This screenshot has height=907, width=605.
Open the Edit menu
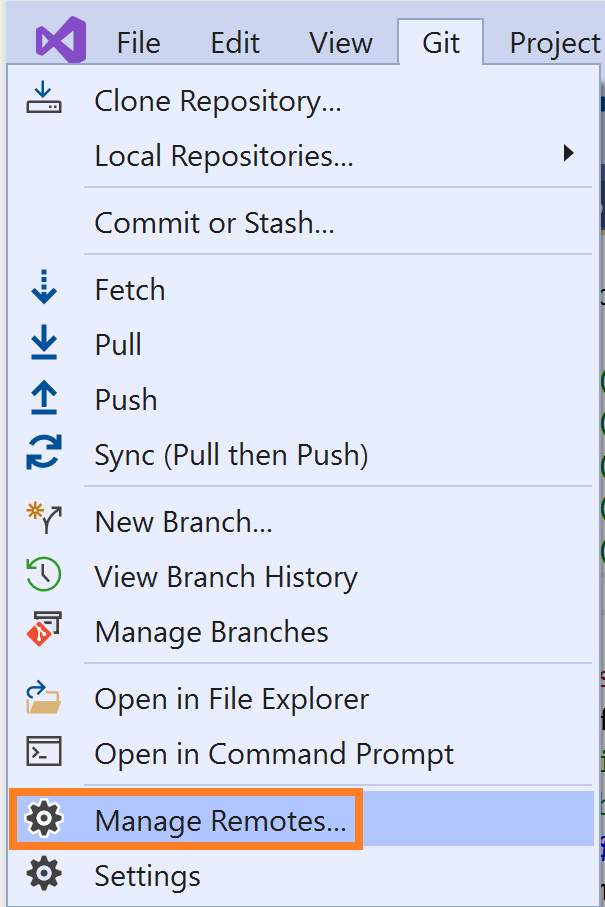[235, 43]
